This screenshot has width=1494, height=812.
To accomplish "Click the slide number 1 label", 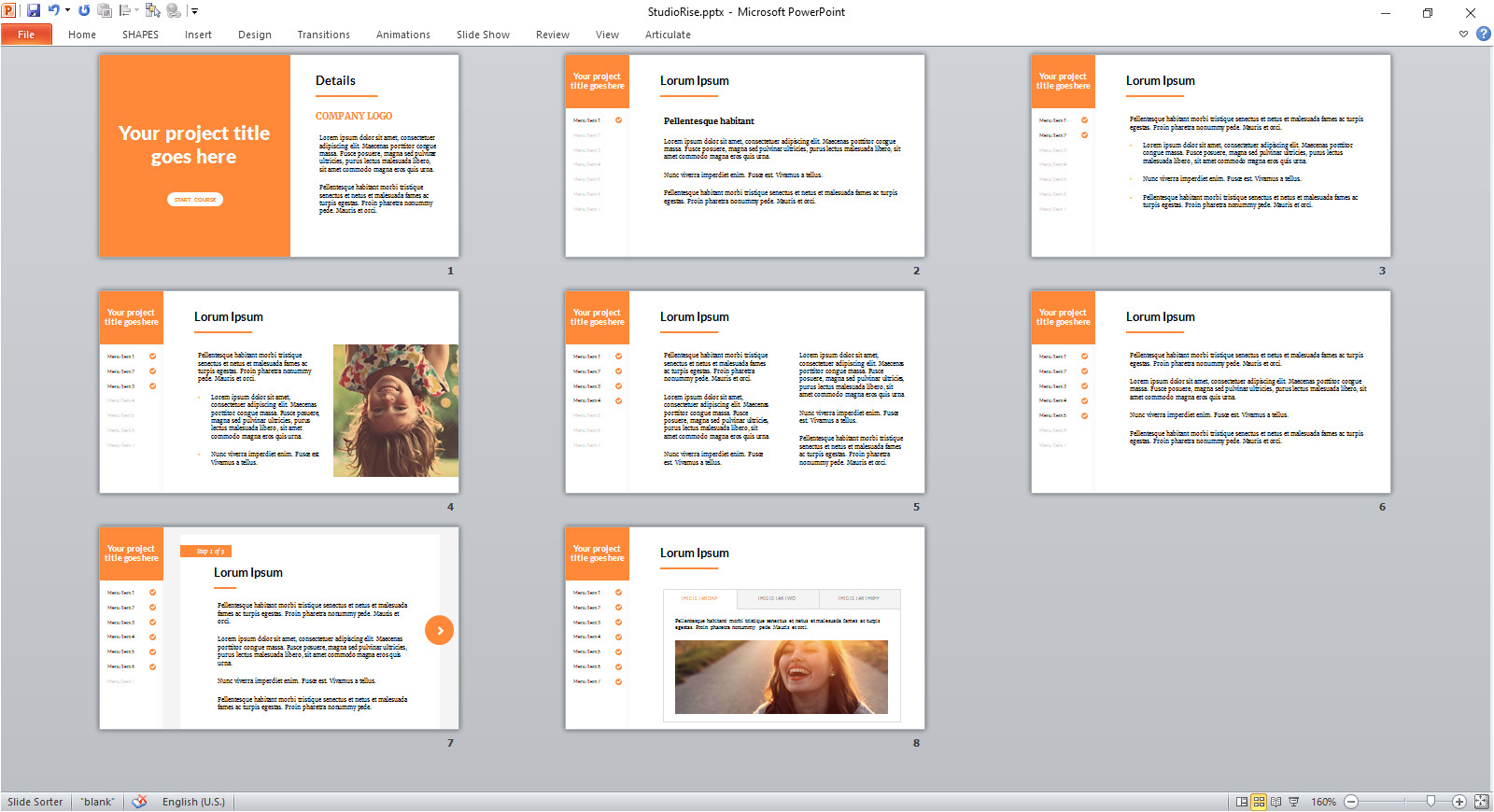I will coord(450,271).
